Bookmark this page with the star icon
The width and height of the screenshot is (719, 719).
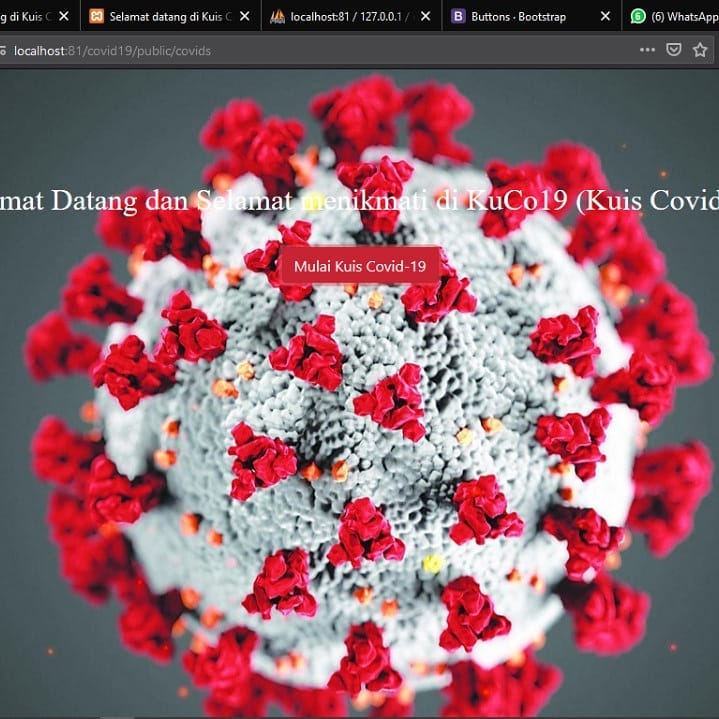click(x=700, y=50)
